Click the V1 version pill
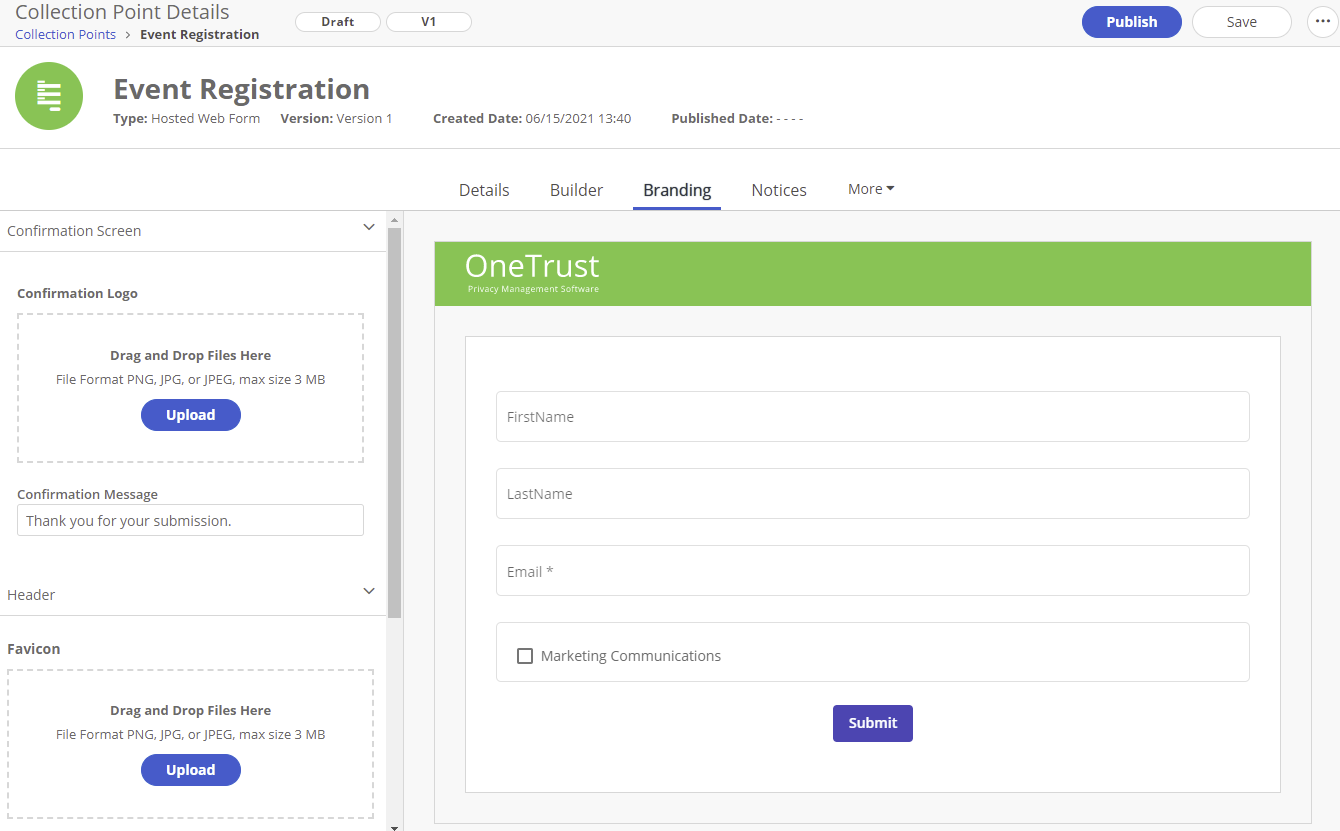 pyautogui.click(x=428, y=21)
